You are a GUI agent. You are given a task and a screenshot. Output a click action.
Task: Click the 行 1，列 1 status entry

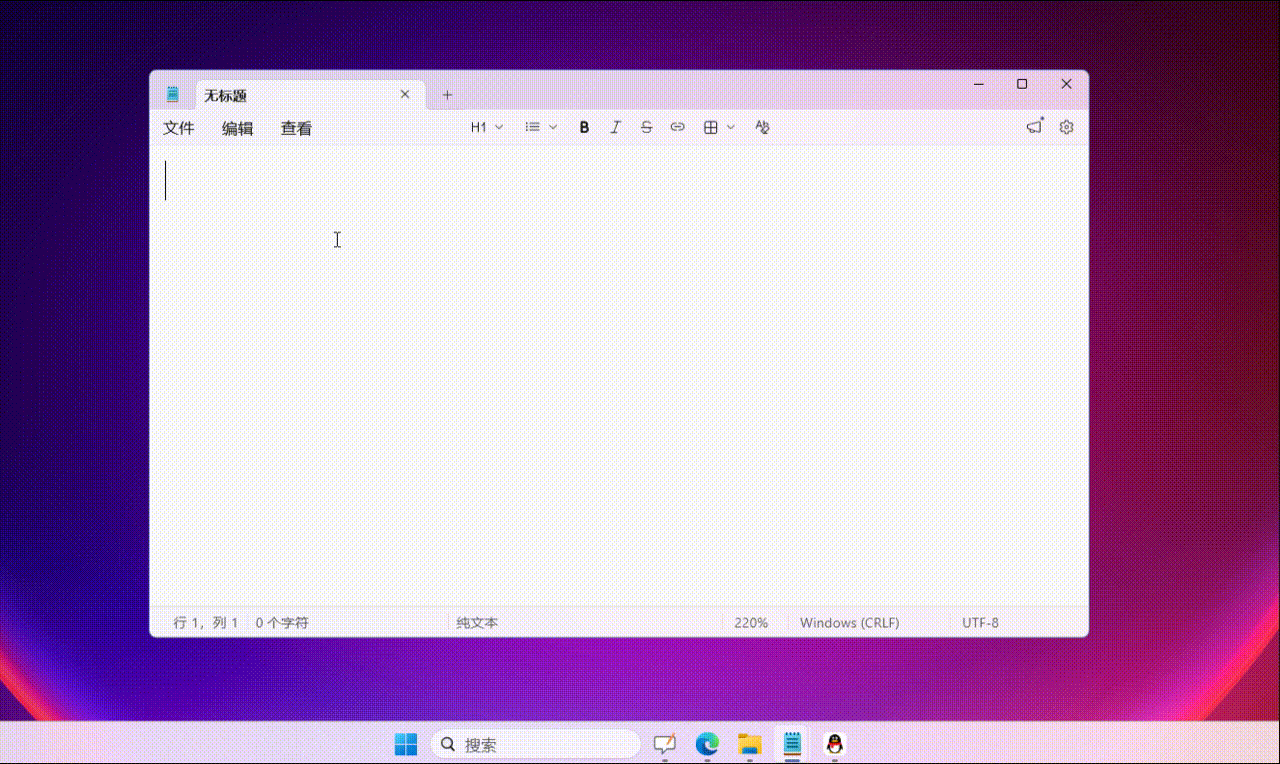(206, 622)
